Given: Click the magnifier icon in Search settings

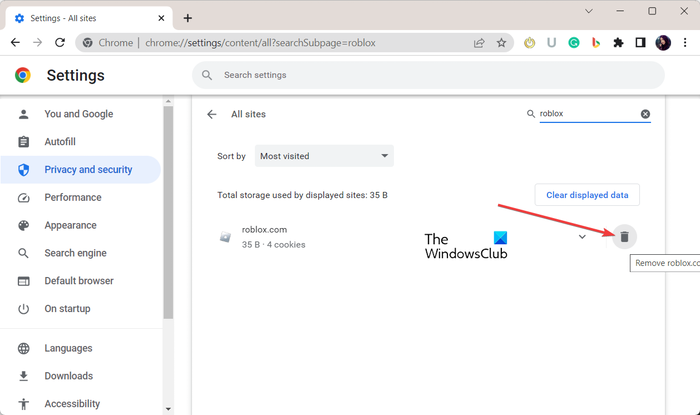Looking at the screenshot, I should click(207, 75).
